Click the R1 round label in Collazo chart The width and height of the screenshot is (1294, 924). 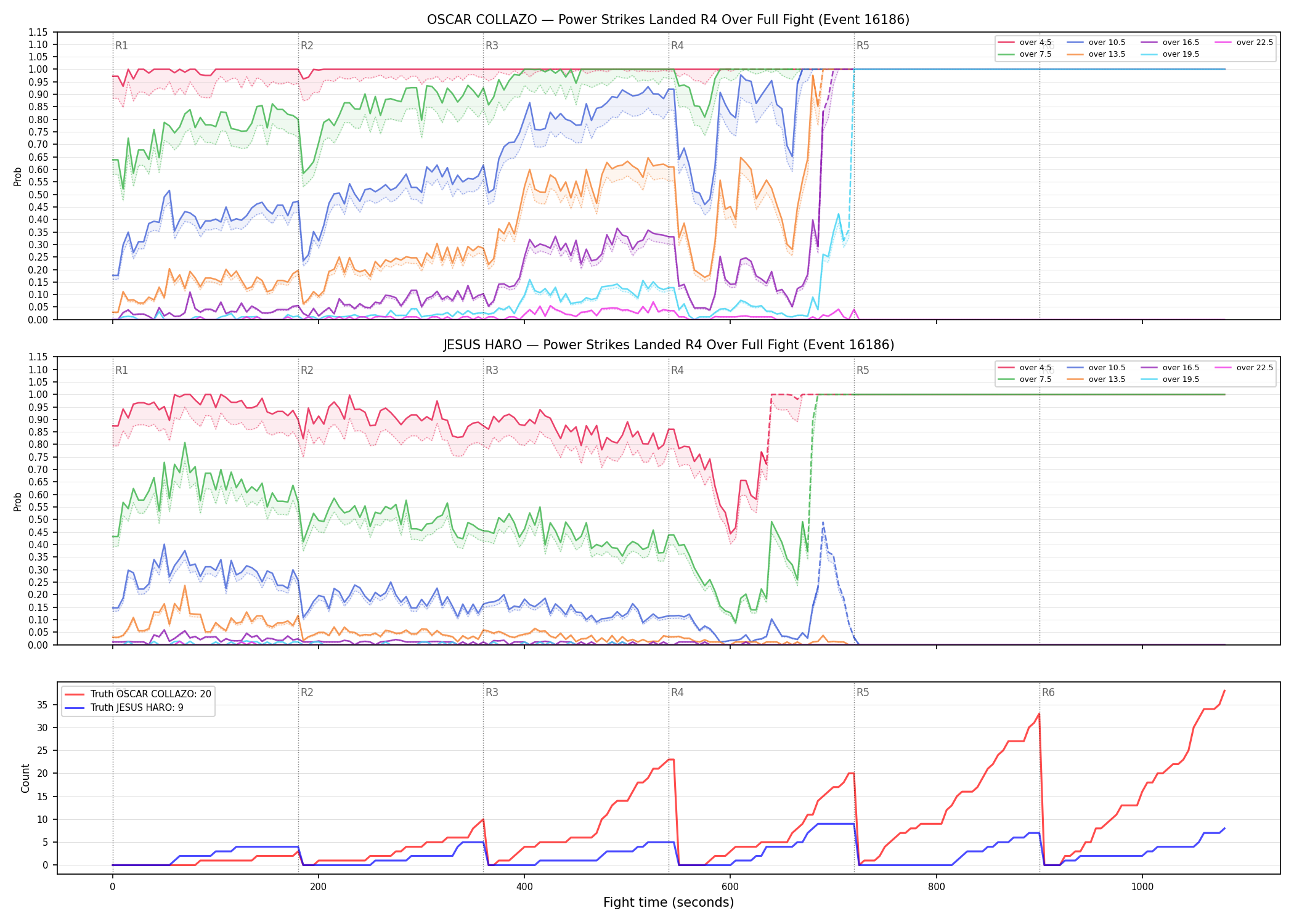(121, 46)
